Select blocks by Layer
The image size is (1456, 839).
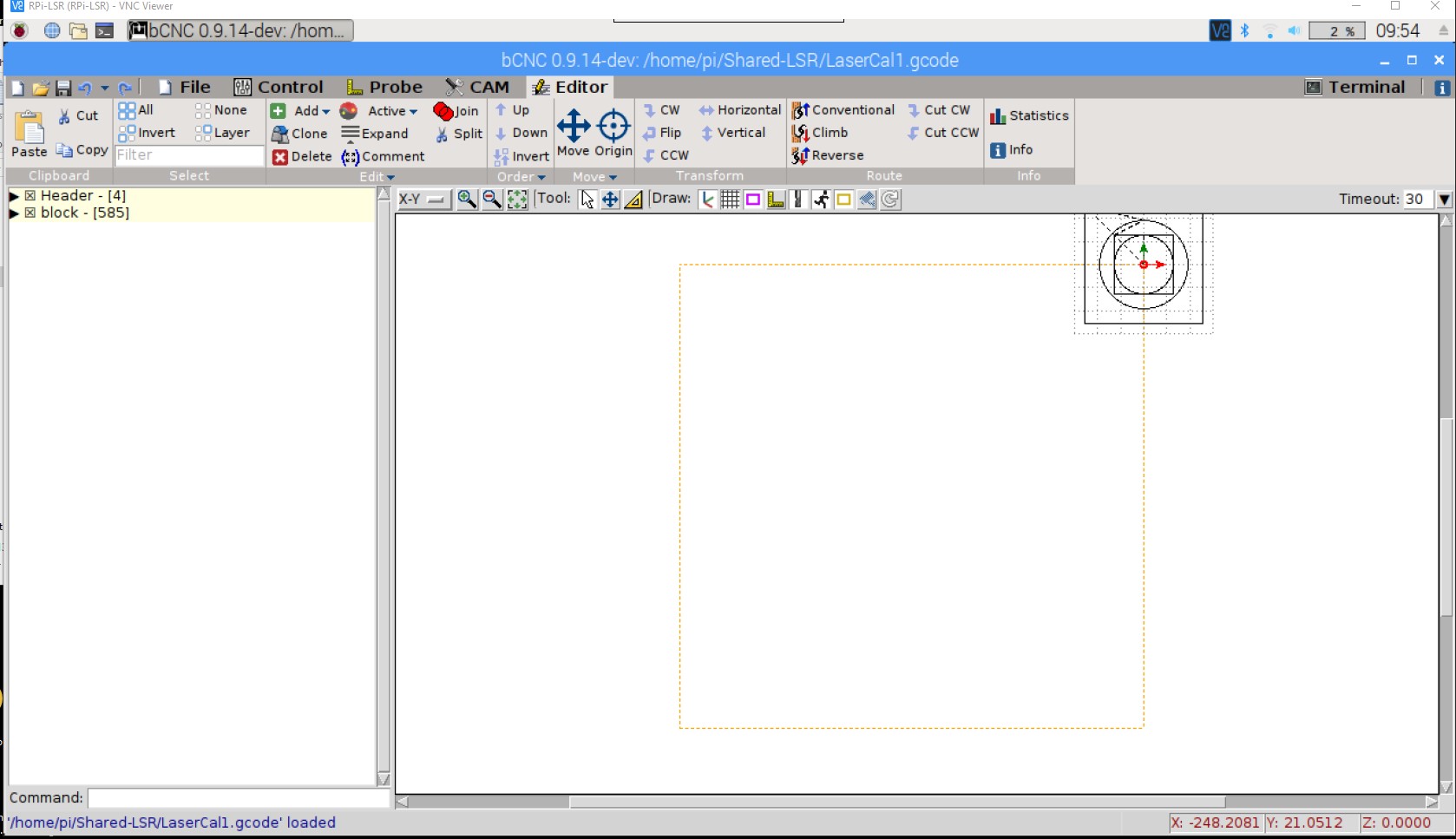tap(223, 133)
